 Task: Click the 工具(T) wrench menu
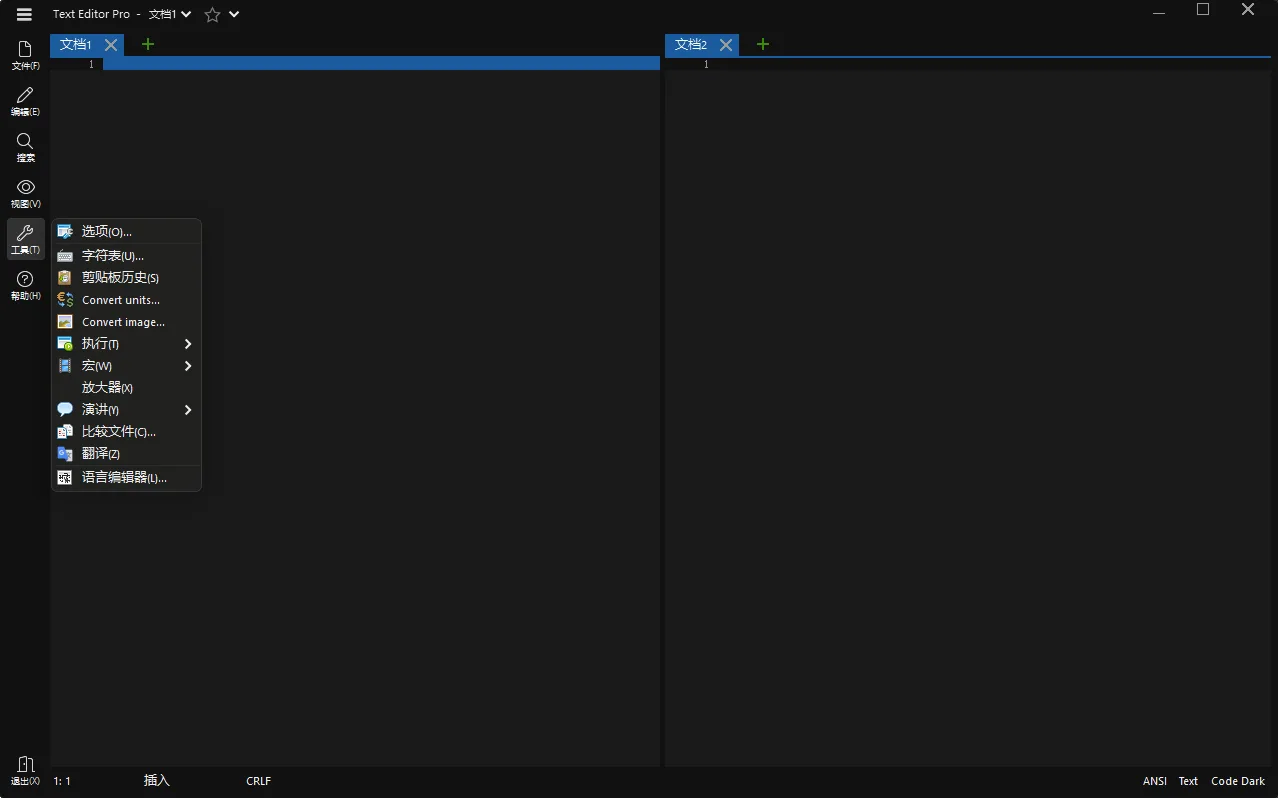[25, 240]
